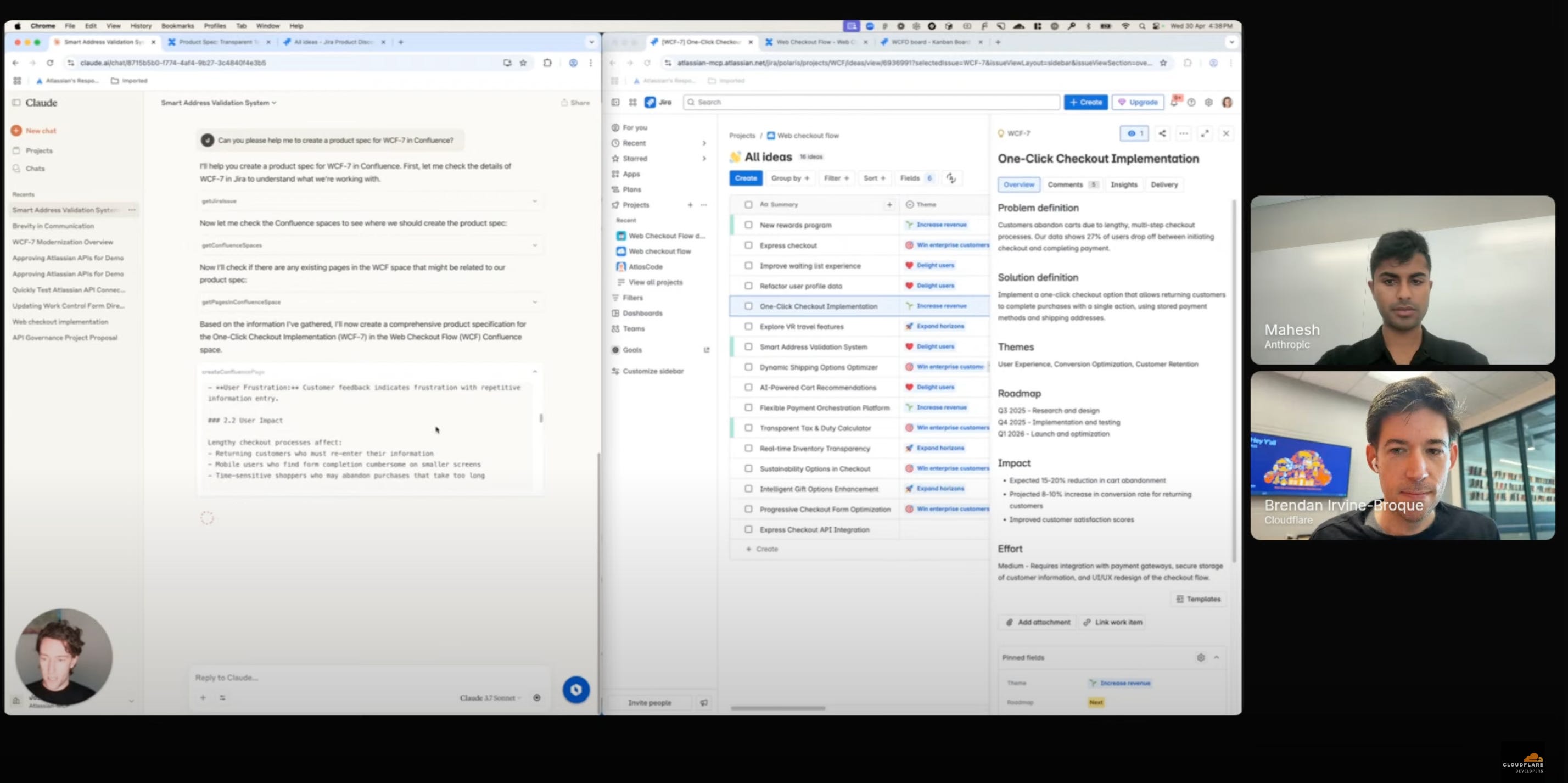Open the Templates button
1568x783 pixels.
(1199, 599)
